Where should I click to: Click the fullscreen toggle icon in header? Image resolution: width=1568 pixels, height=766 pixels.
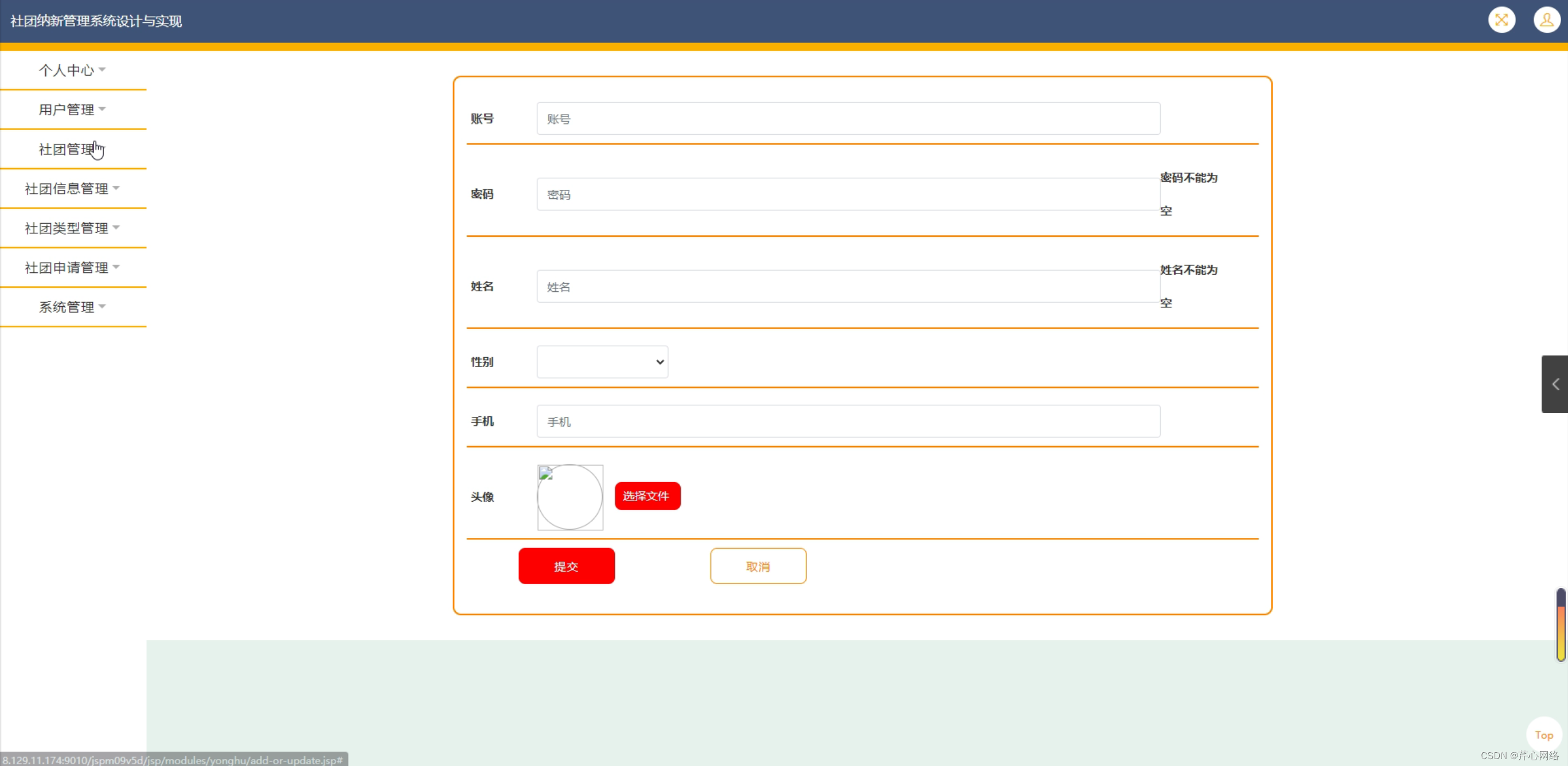tap(1501, 20)
